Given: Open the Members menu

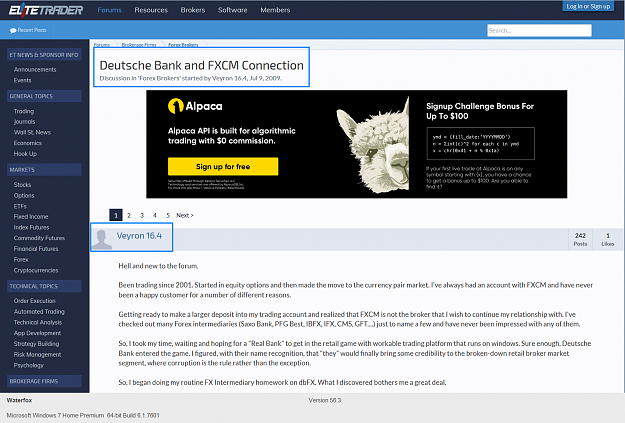Looking at the screenshot, I should pos(275,10).
